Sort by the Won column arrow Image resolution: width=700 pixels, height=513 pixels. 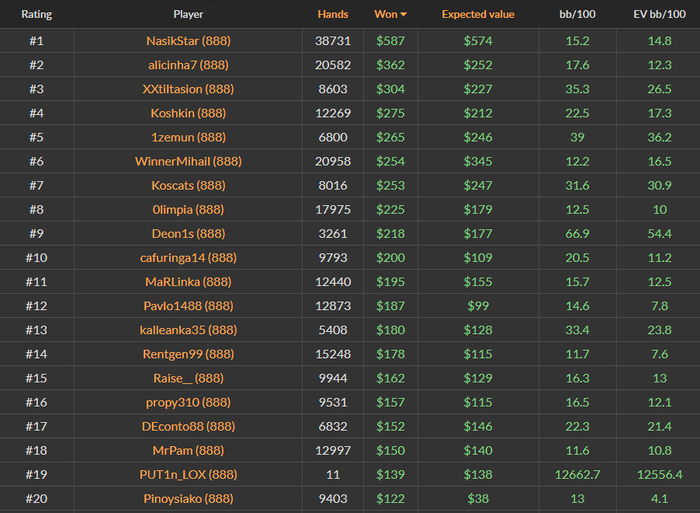[x=404, y=15]
